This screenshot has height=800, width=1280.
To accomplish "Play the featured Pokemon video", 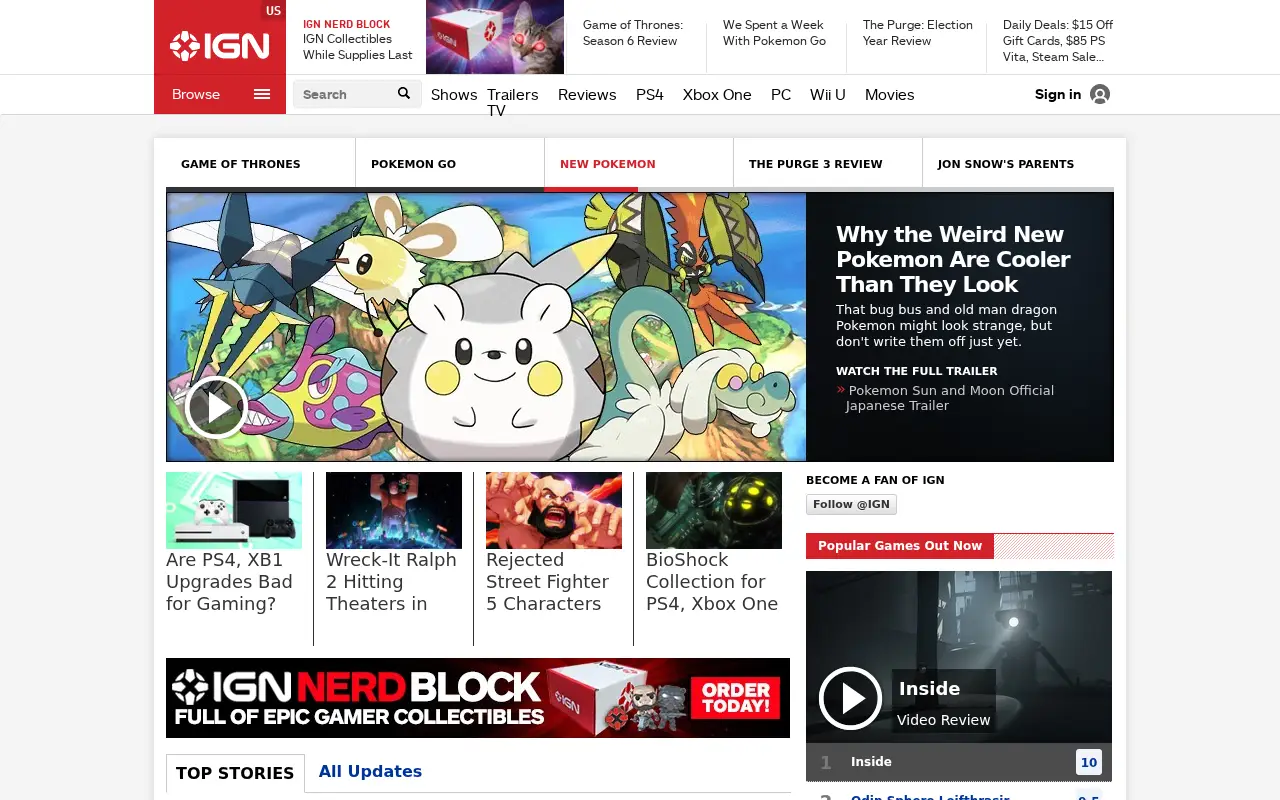I will [216, 407].
